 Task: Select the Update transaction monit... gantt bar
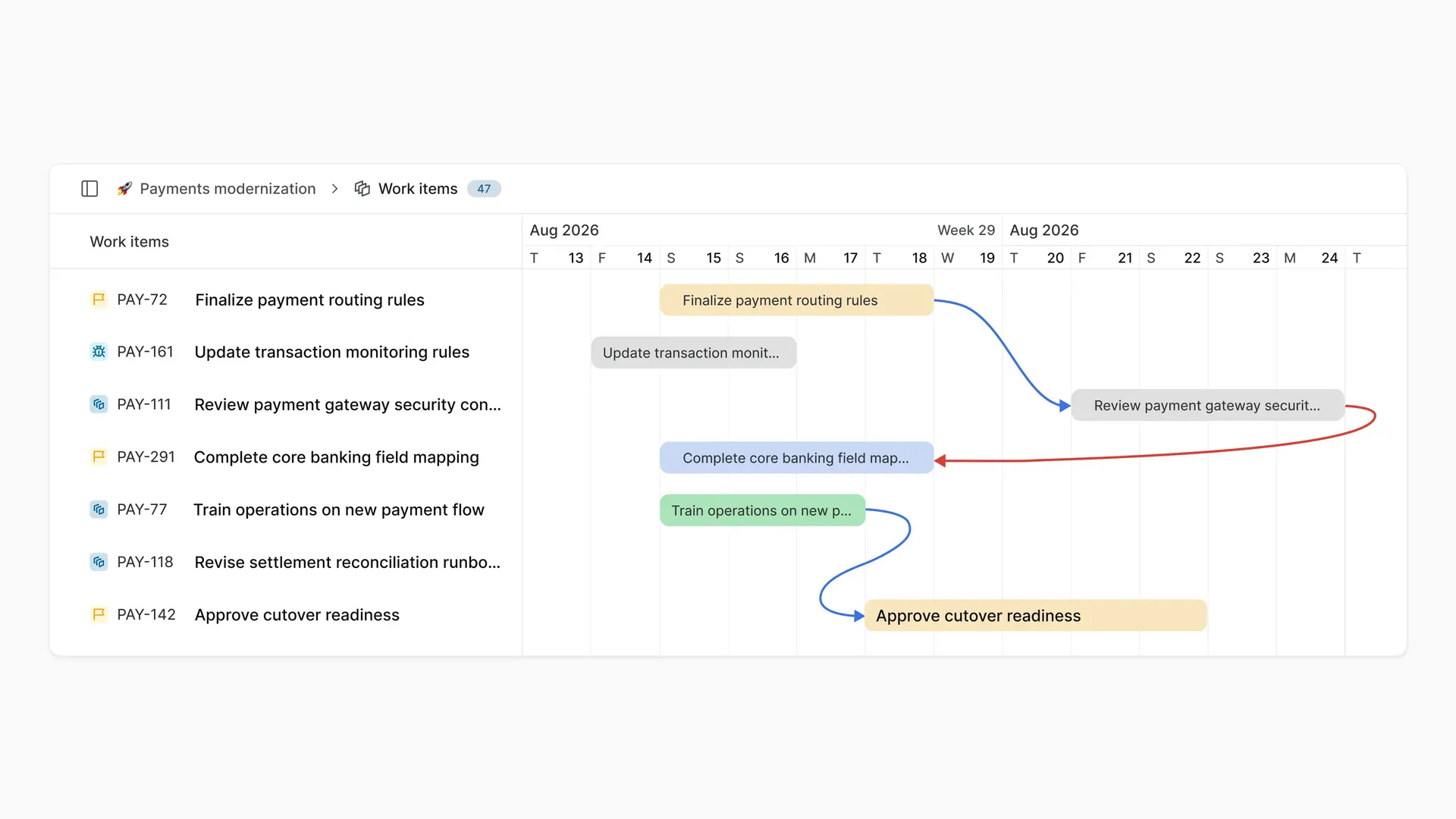(694, 353)
